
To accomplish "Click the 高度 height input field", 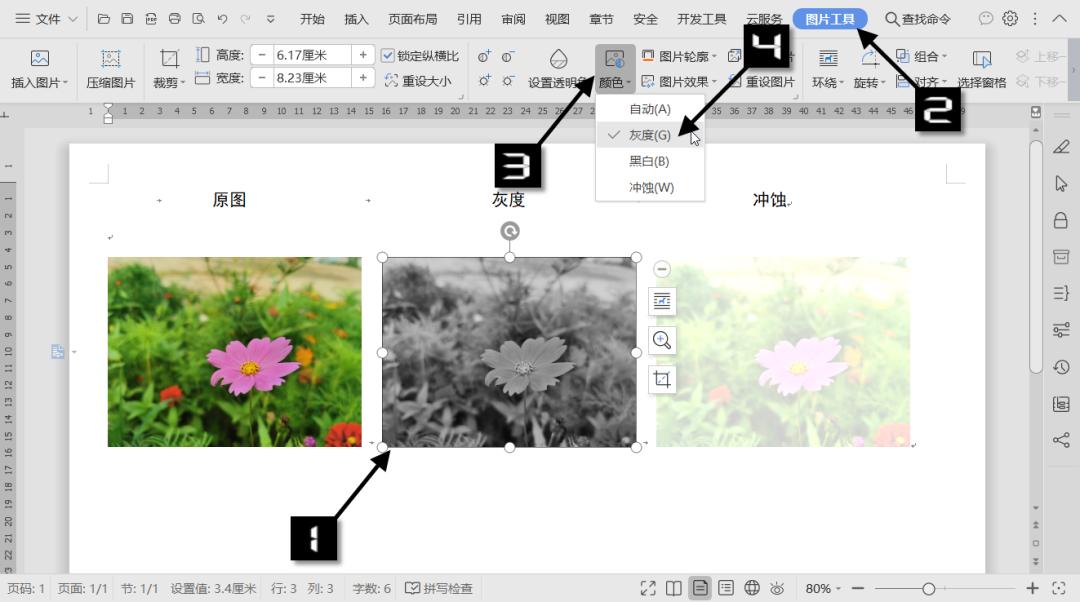I will click(x=310, y=55).
